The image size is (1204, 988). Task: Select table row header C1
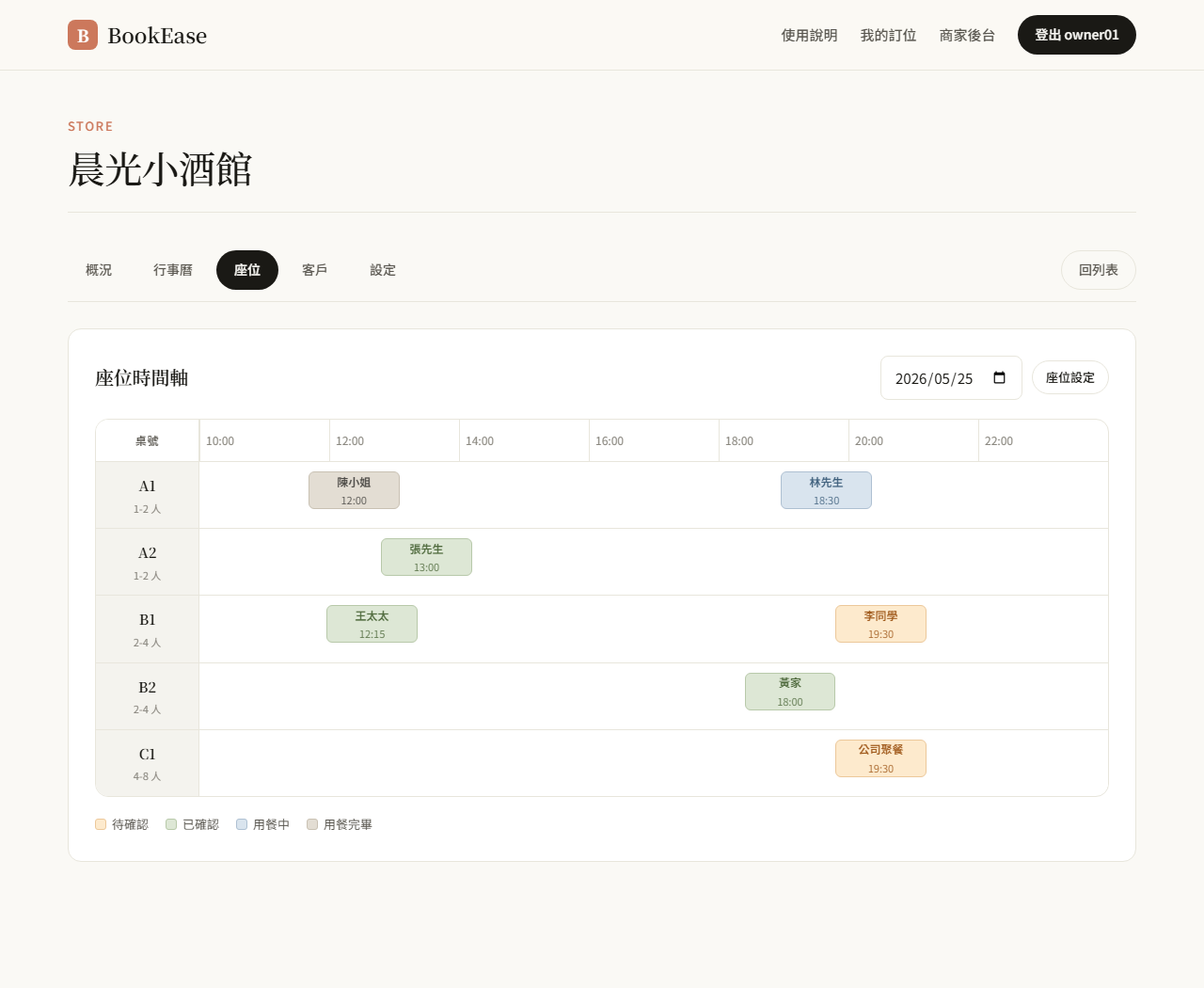pos(148,763)
